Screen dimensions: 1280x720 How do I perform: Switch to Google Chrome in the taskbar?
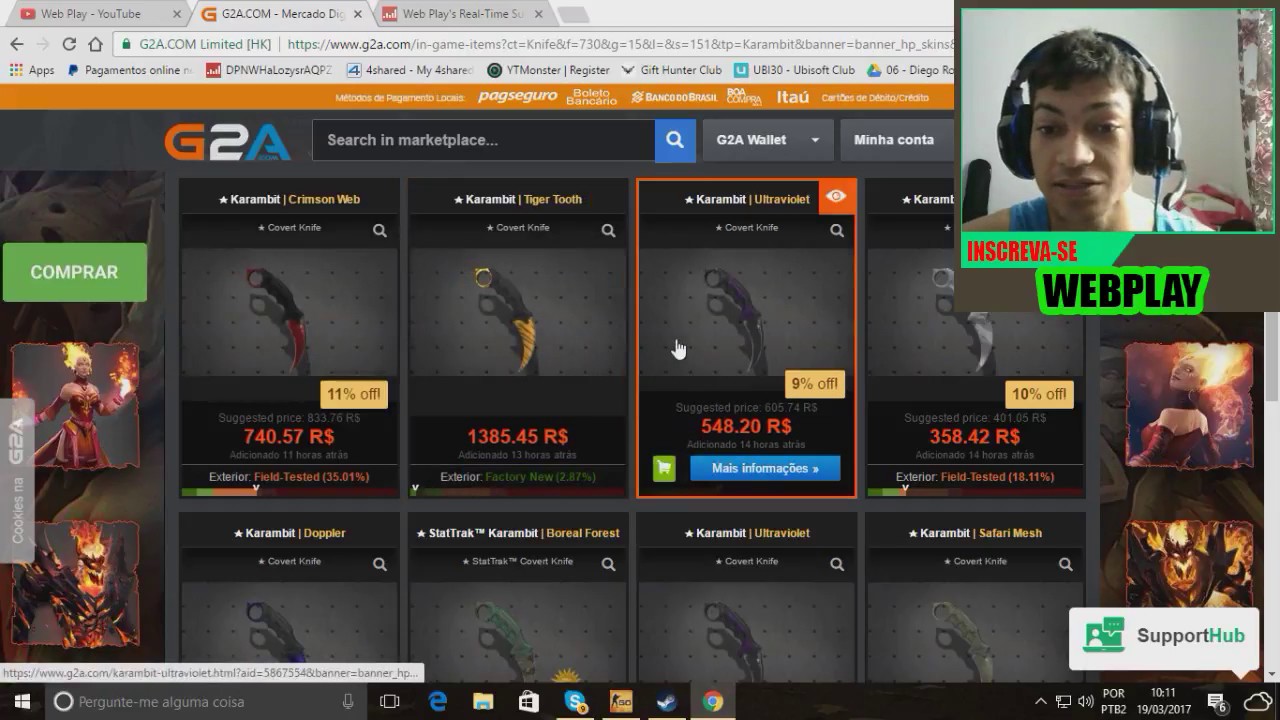(712, 702)
